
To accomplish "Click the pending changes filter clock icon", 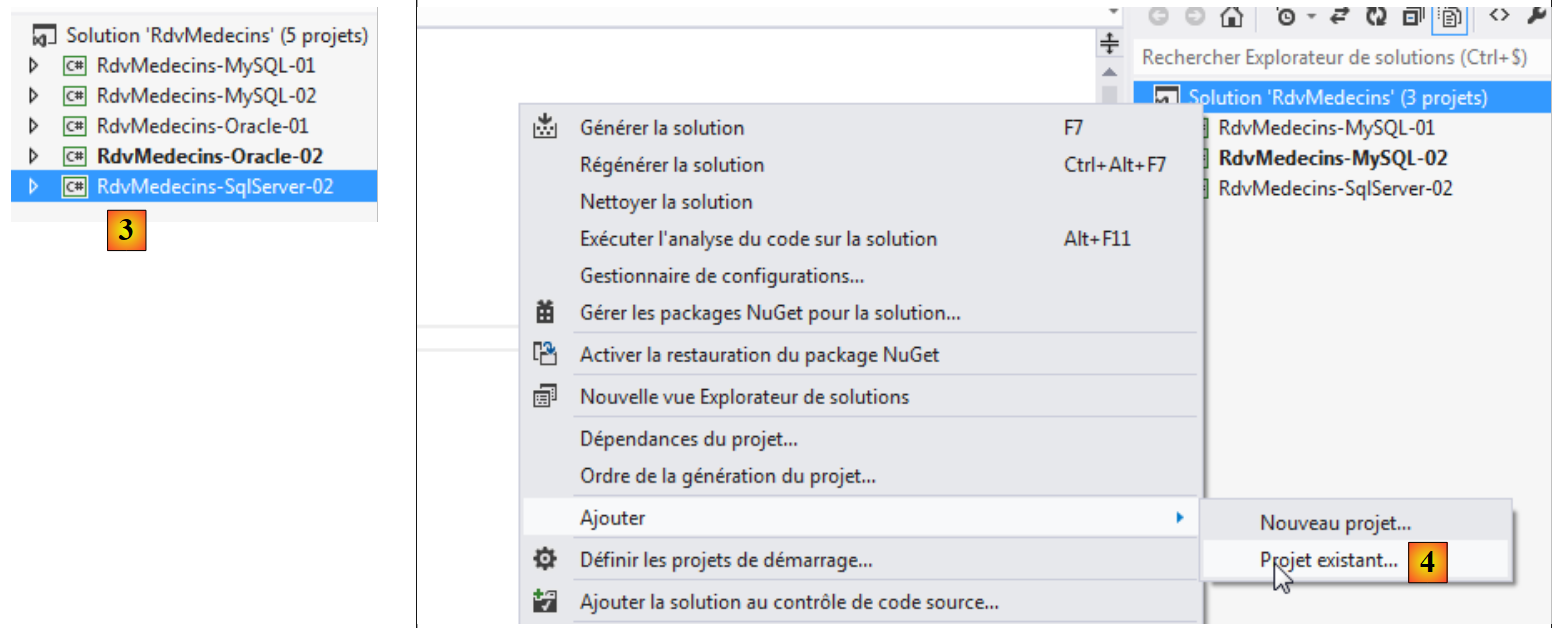I will point(1287,17).
